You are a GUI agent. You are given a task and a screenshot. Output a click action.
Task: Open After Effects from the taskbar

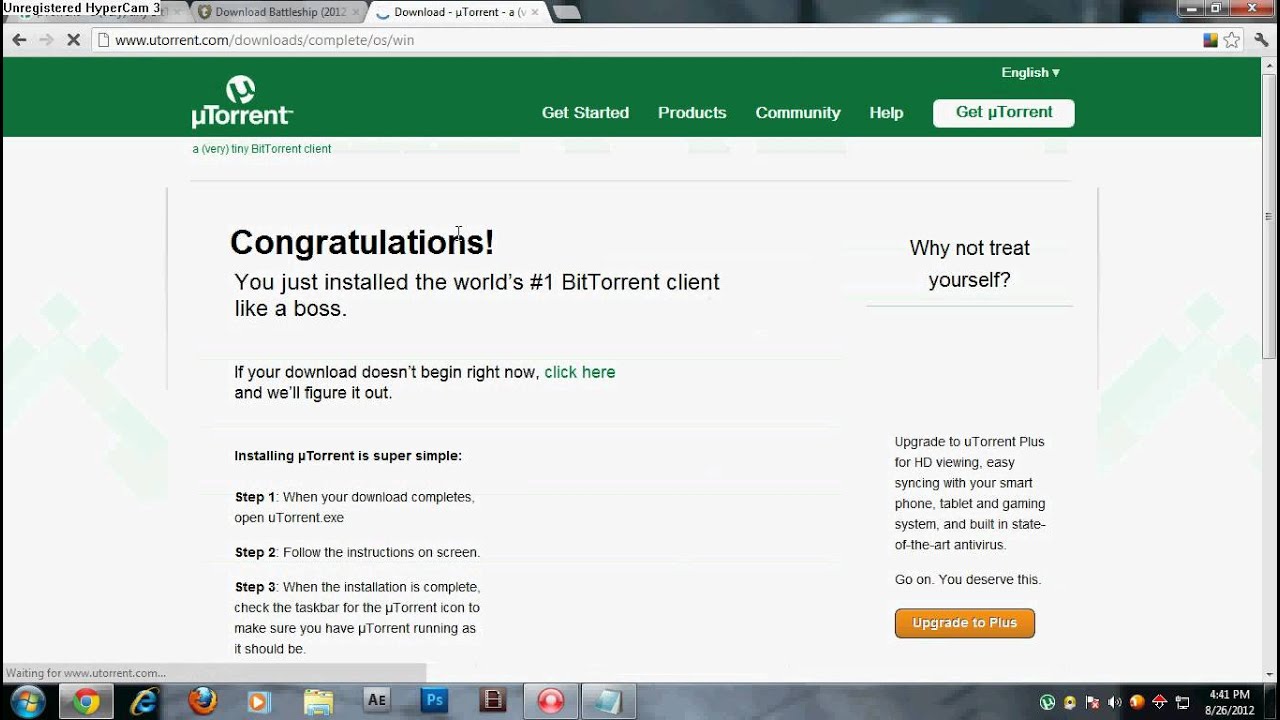point(376,701)
